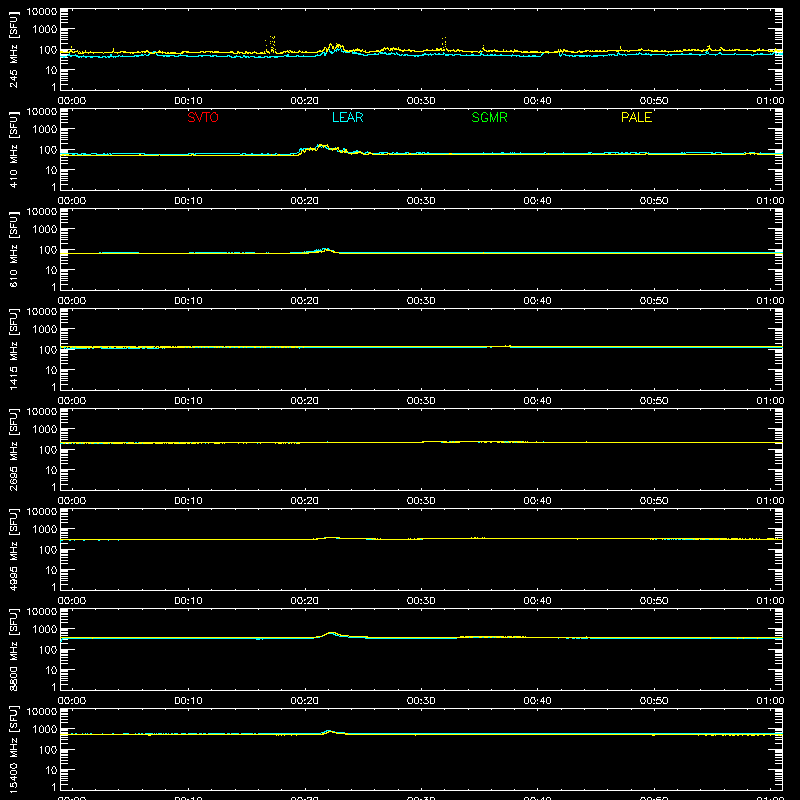Click the 410 MHz burst peak near 00:21
The height and width of the screenshot is (800, 800).
[321, 146]
